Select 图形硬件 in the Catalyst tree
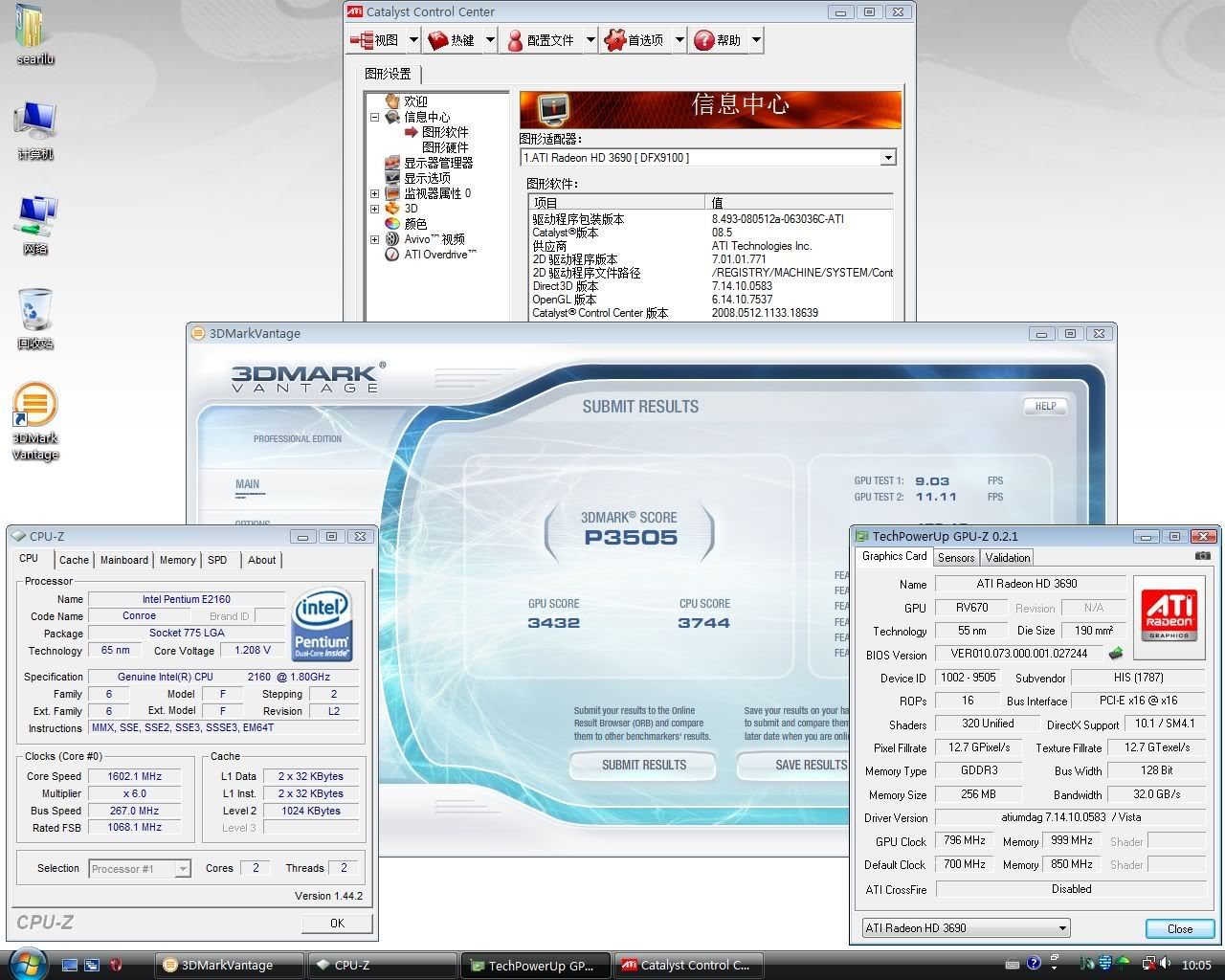 click(445, 147)
